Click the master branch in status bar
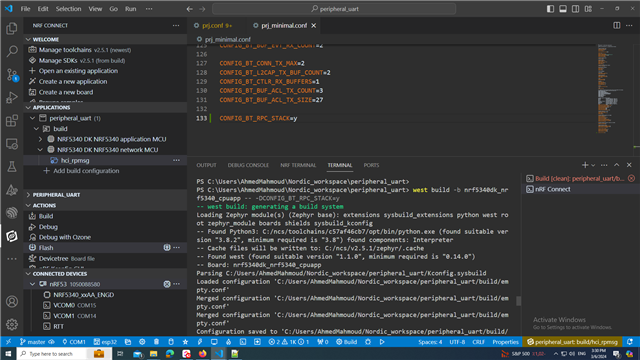The width and height of the screenshot is (640, 360). coord(37,342)
